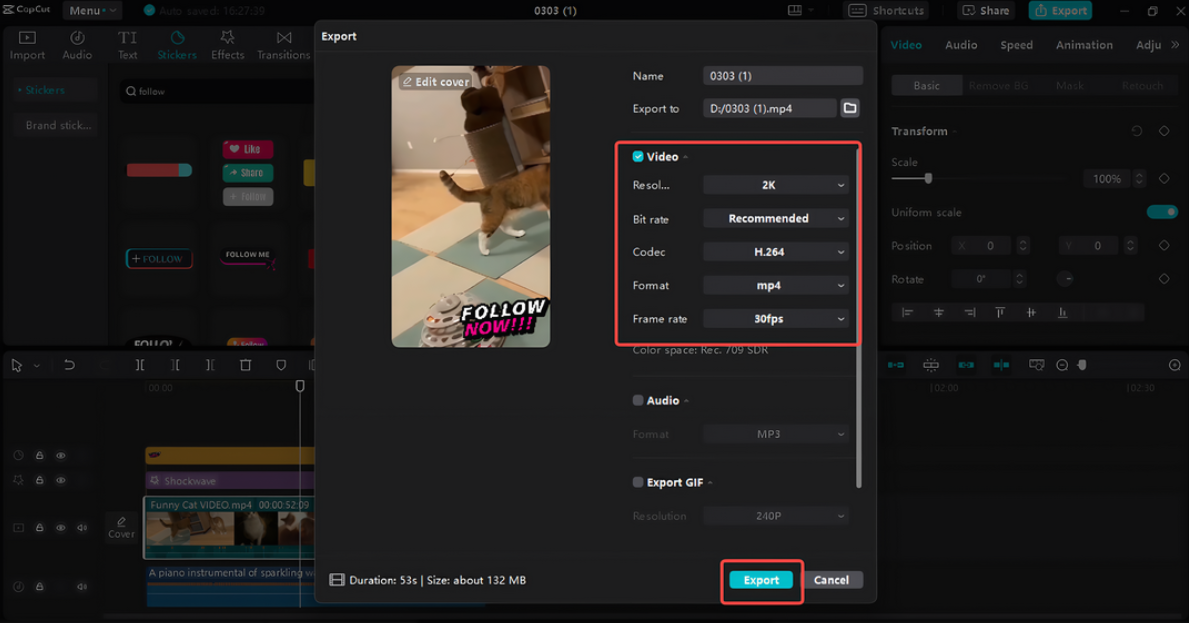Open the GIF Resolution dropdown showing 240P
The height and width of the screenshot is (623, 1189).
point(776,516)
